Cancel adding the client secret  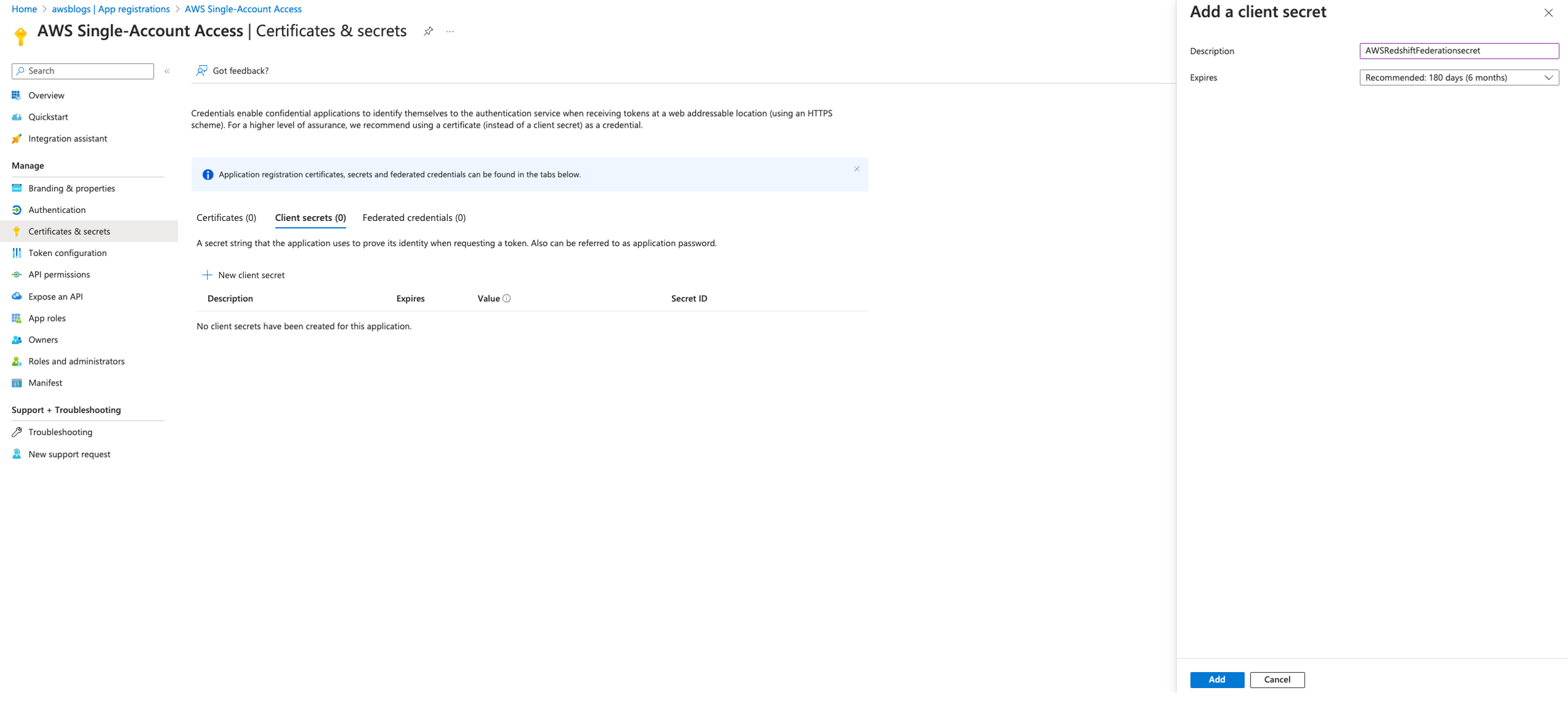1276,679
